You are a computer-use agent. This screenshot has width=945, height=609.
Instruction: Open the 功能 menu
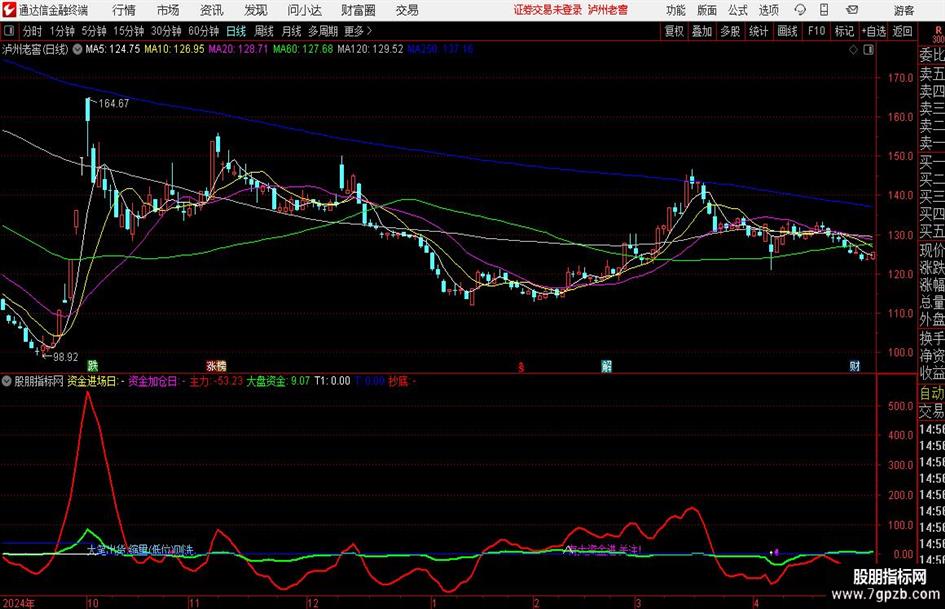pyautogui.click(x=676, y=10)
